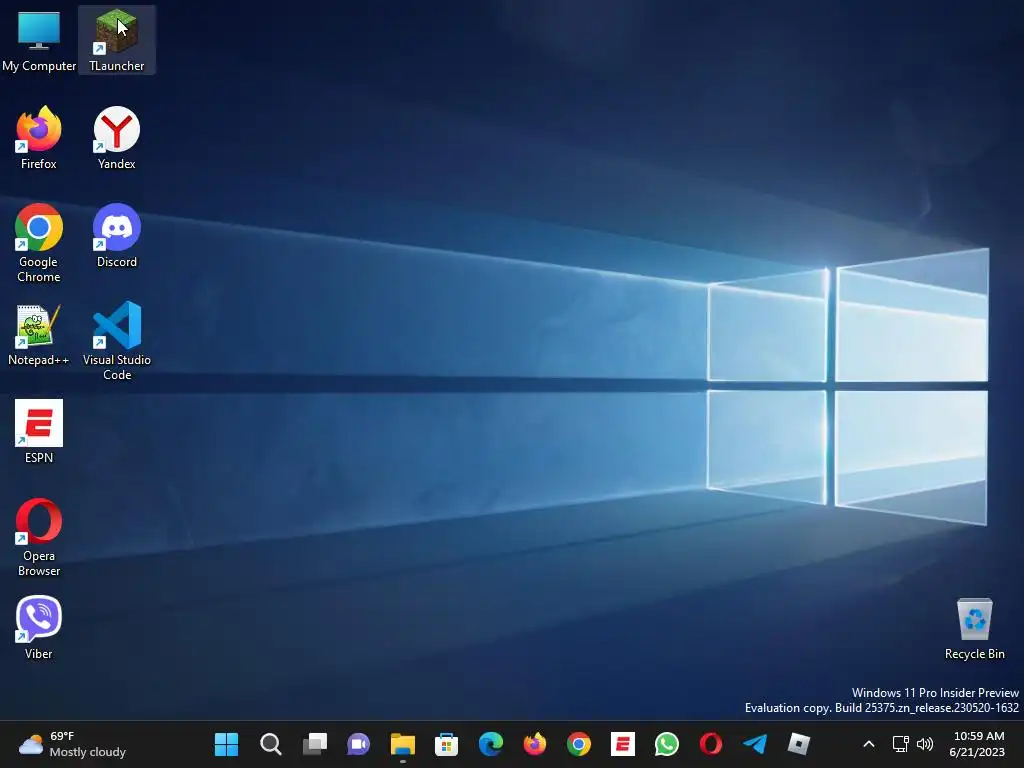Select the TLauncher desktop shortcut
The height and width of the screenshot is (768, 1024).
116,40
